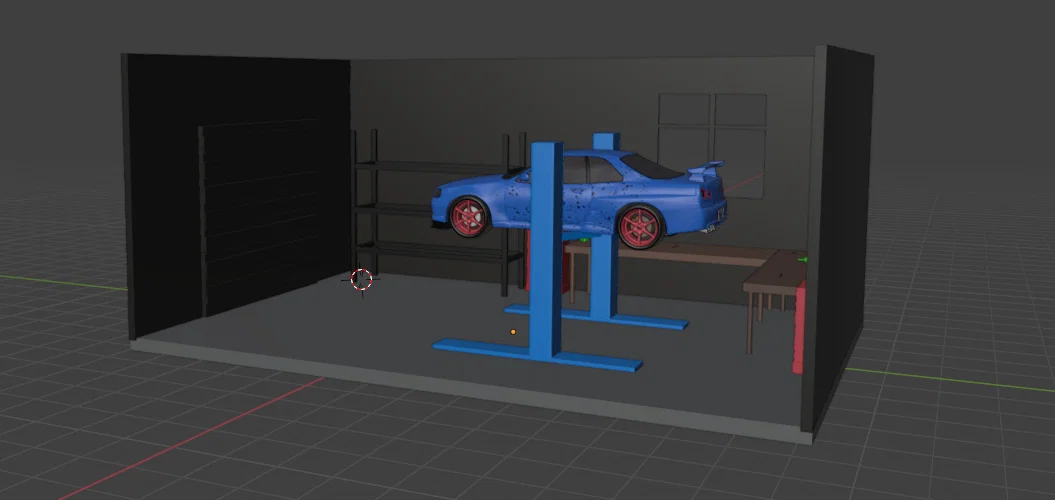The height and width of the screenshot is (500, 1055).
Task: Click the car's front red wheel
Action: pos(468,217)
